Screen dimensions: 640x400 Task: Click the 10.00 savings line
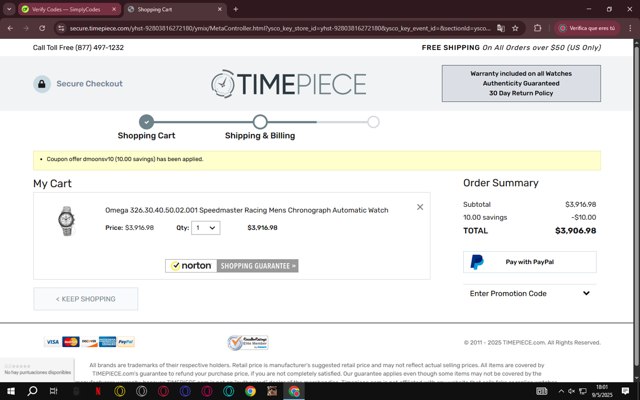tap(529, 218)
